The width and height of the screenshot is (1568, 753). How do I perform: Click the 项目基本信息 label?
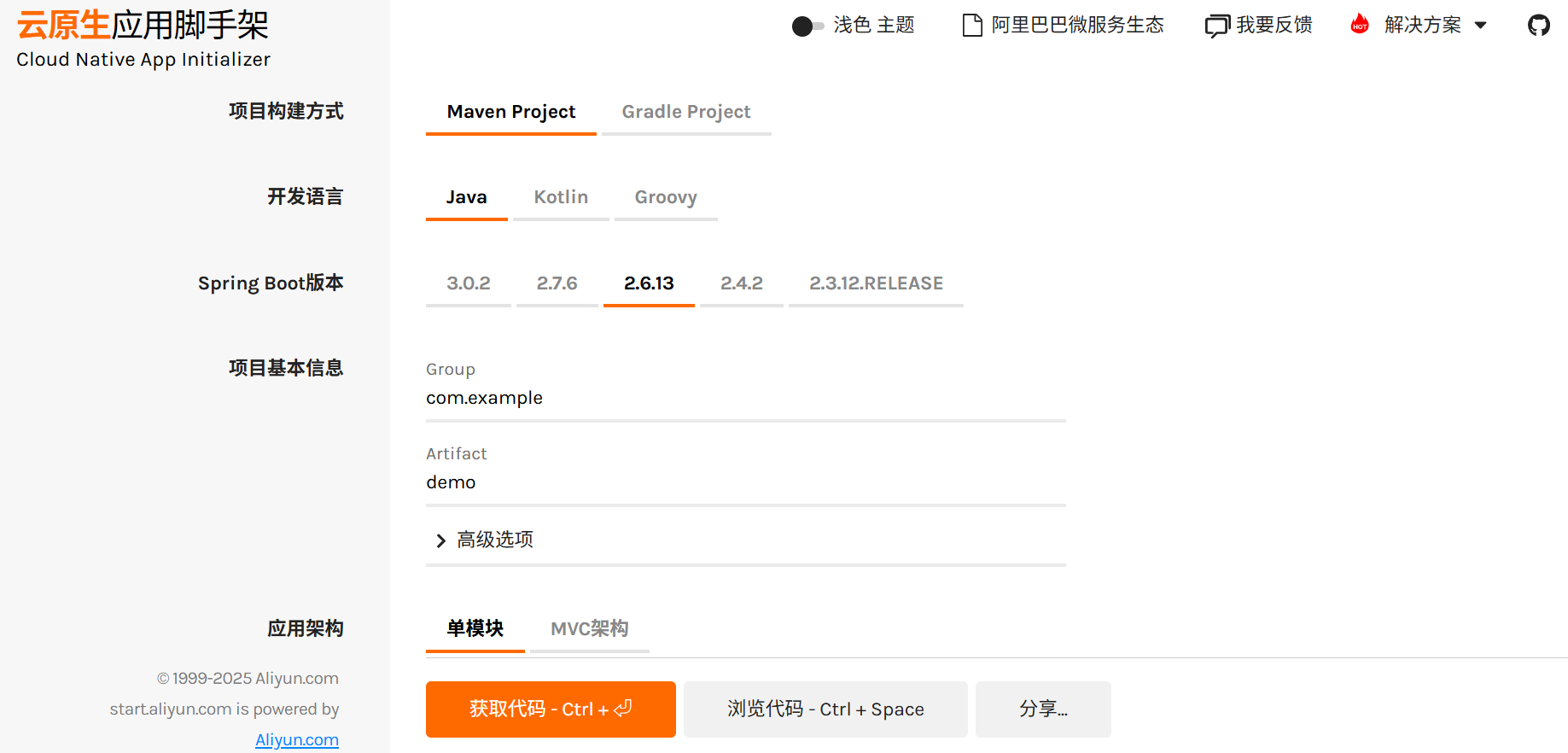pyautogui.click(x=286, y=368)
